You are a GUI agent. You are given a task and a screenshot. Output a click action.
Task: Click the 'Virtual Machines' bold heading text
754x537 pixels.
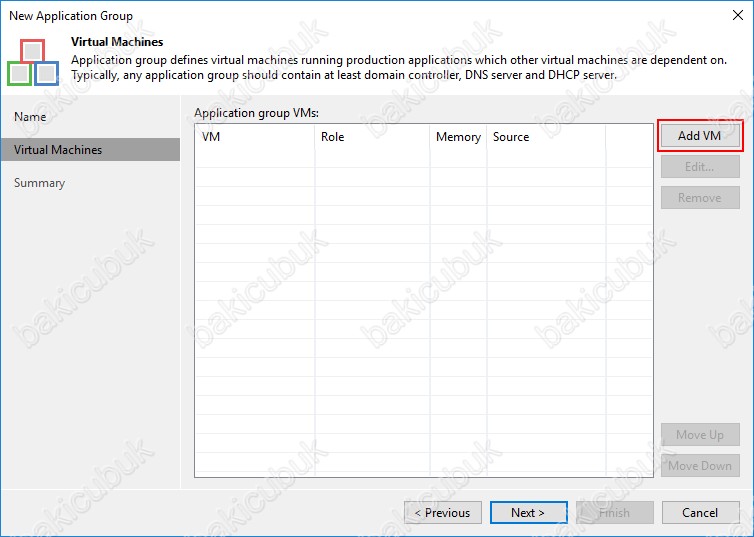(117, 42)
